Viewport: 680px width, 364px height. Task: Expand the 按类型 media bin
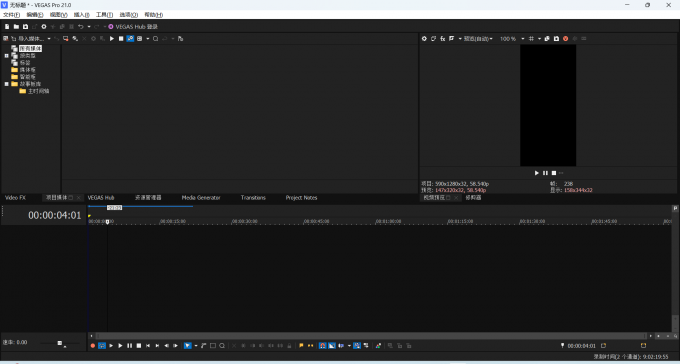(7, 56)
